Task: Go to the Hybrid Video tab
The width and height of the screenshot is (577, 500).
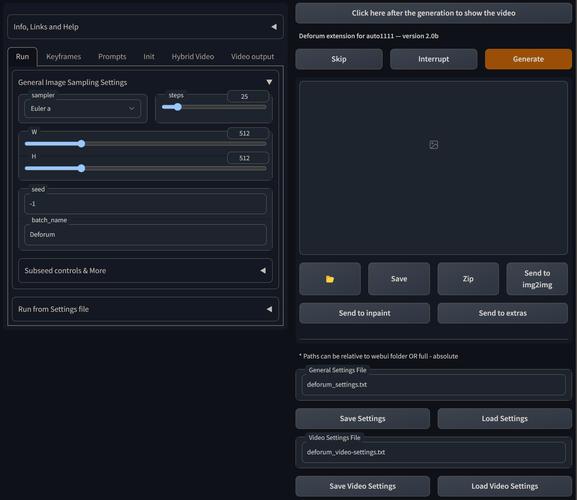Action: [192, 57]
